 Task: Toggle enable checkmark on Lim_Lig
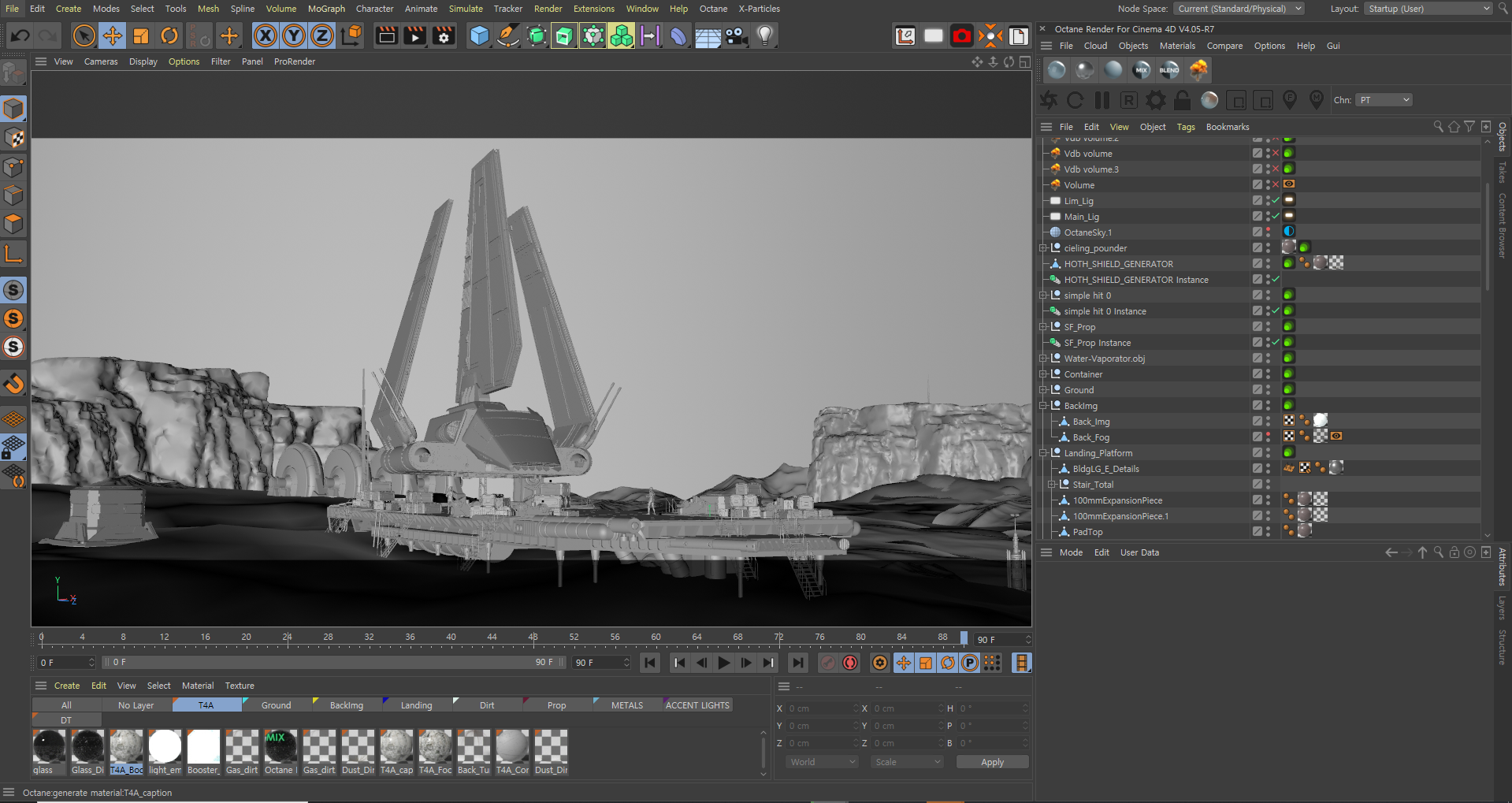(1276, 201)
